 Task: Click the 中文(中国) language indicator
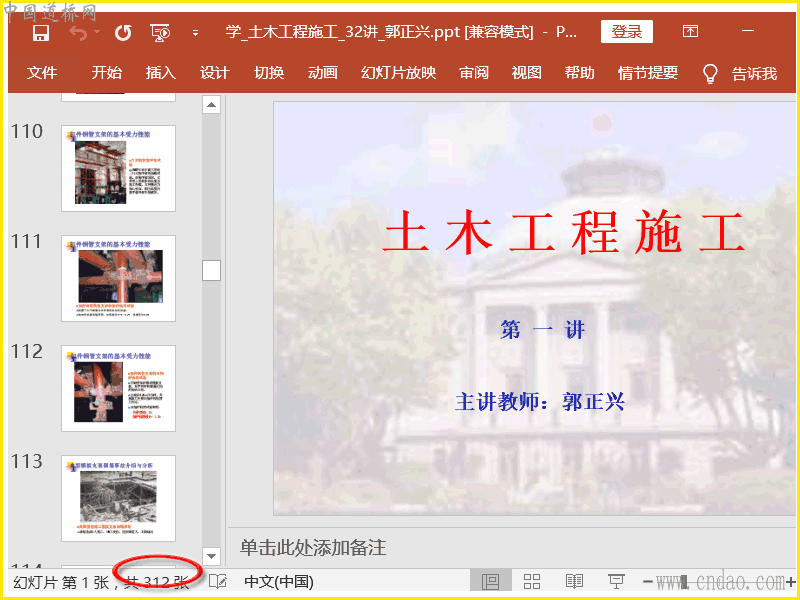click(x=279, y=582)
